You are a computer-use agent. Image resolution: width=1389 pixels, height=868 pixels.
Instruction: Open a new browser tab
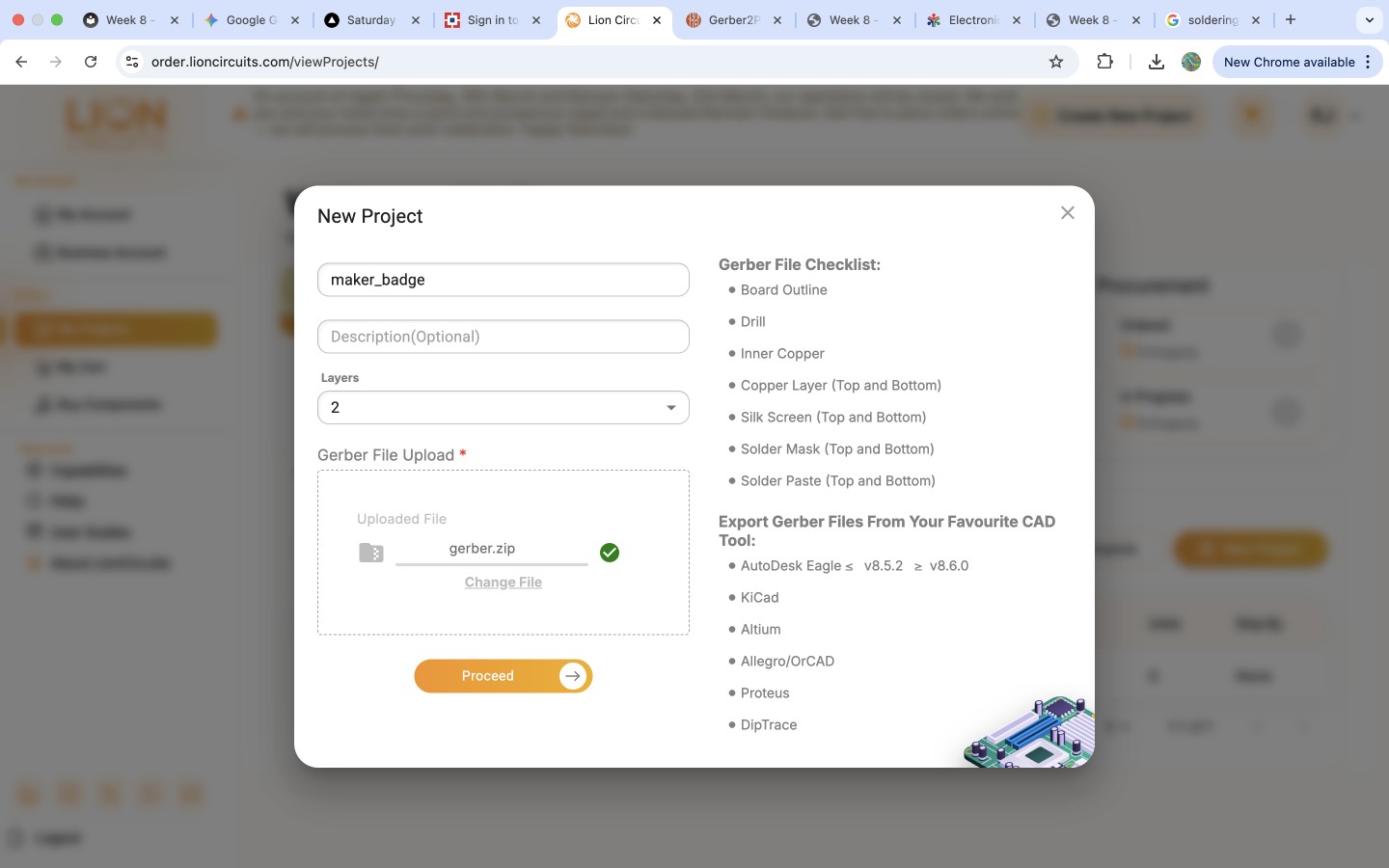[1291, 19]
